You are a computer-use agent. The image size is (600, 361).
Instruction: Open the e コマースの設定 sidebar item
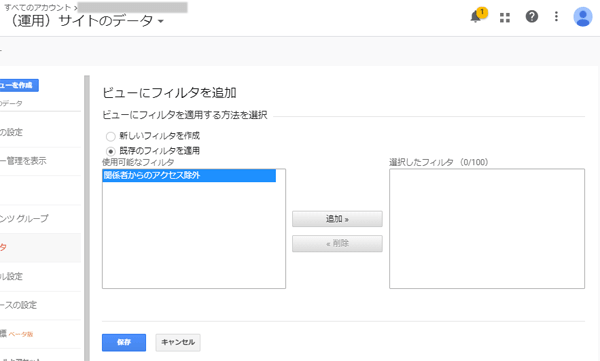pyautogui.click(x=18, y=305)
